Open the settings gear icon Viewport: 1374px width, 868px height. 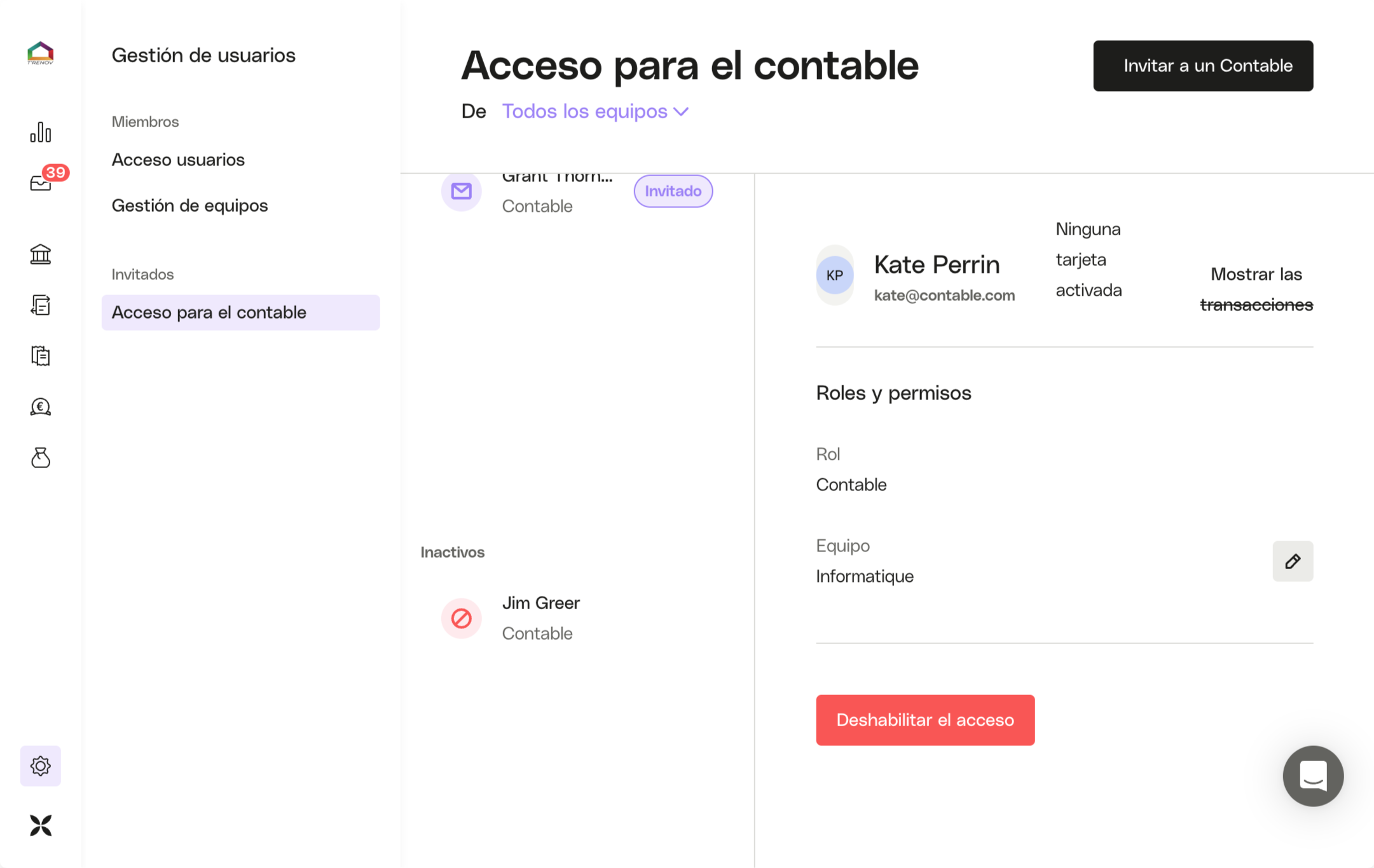[x=40, y=766]
